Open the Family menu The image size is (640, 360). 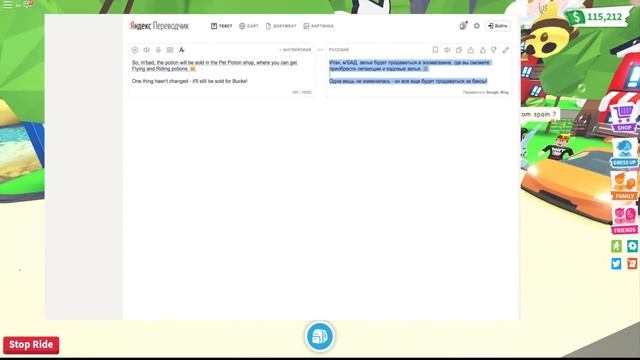(x=624, y=186)
